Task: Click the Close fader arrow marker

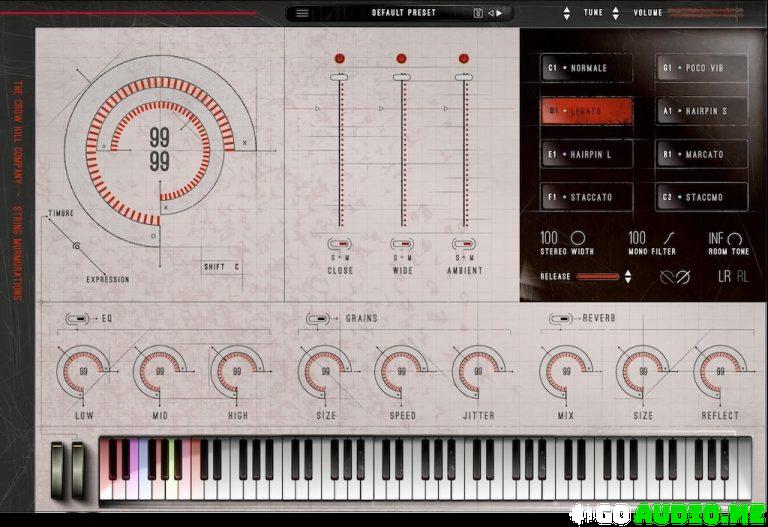Action: [x=317, y=108]
